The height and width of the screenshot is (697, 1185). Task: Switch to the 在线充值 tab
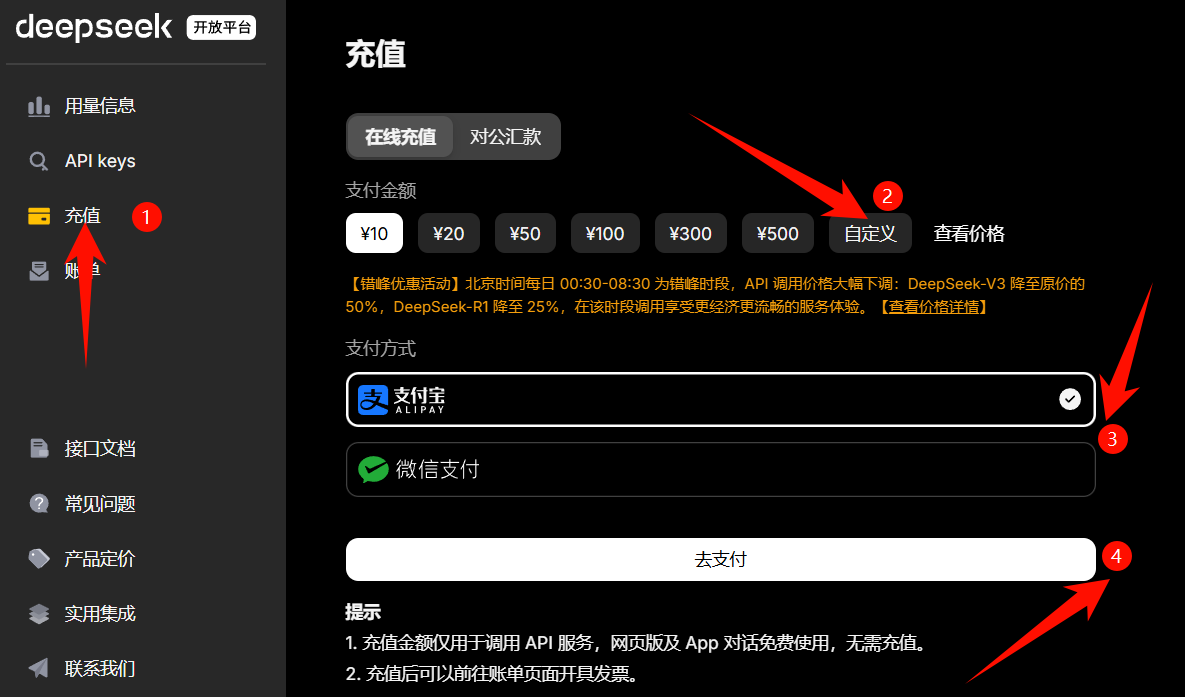[401, 137]
